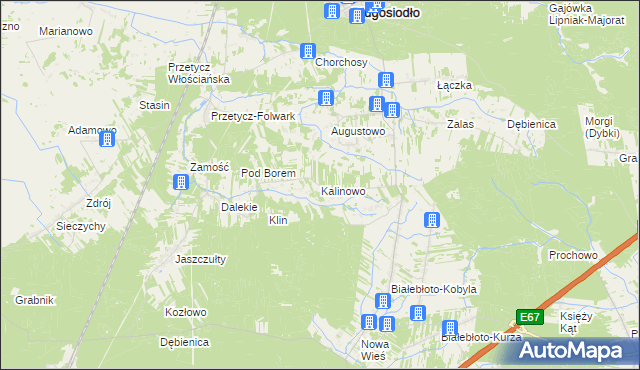Click the Białebłoto-Kobyla place name
The width and height of the screenshot is (640, 370).
434,289
